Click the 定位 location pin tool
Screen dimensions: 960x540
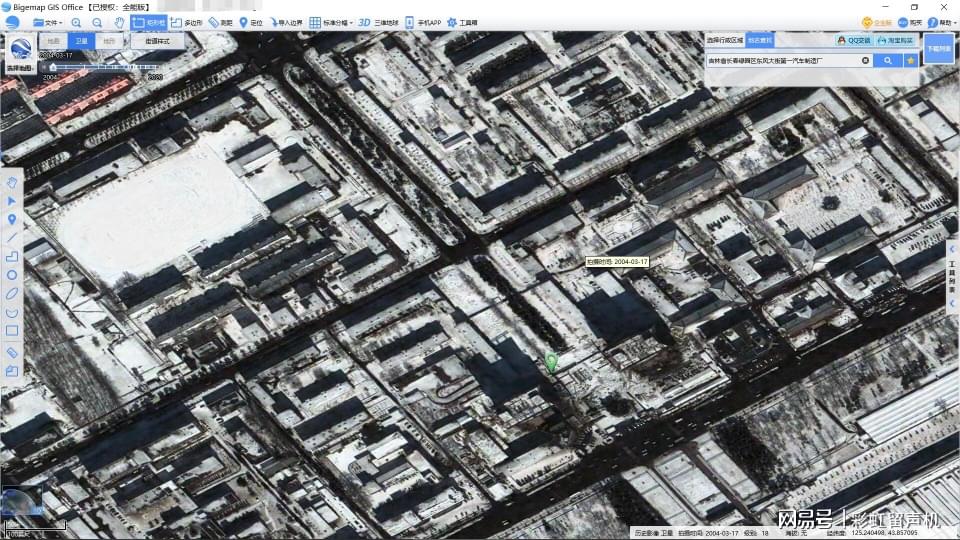point(251,22)
